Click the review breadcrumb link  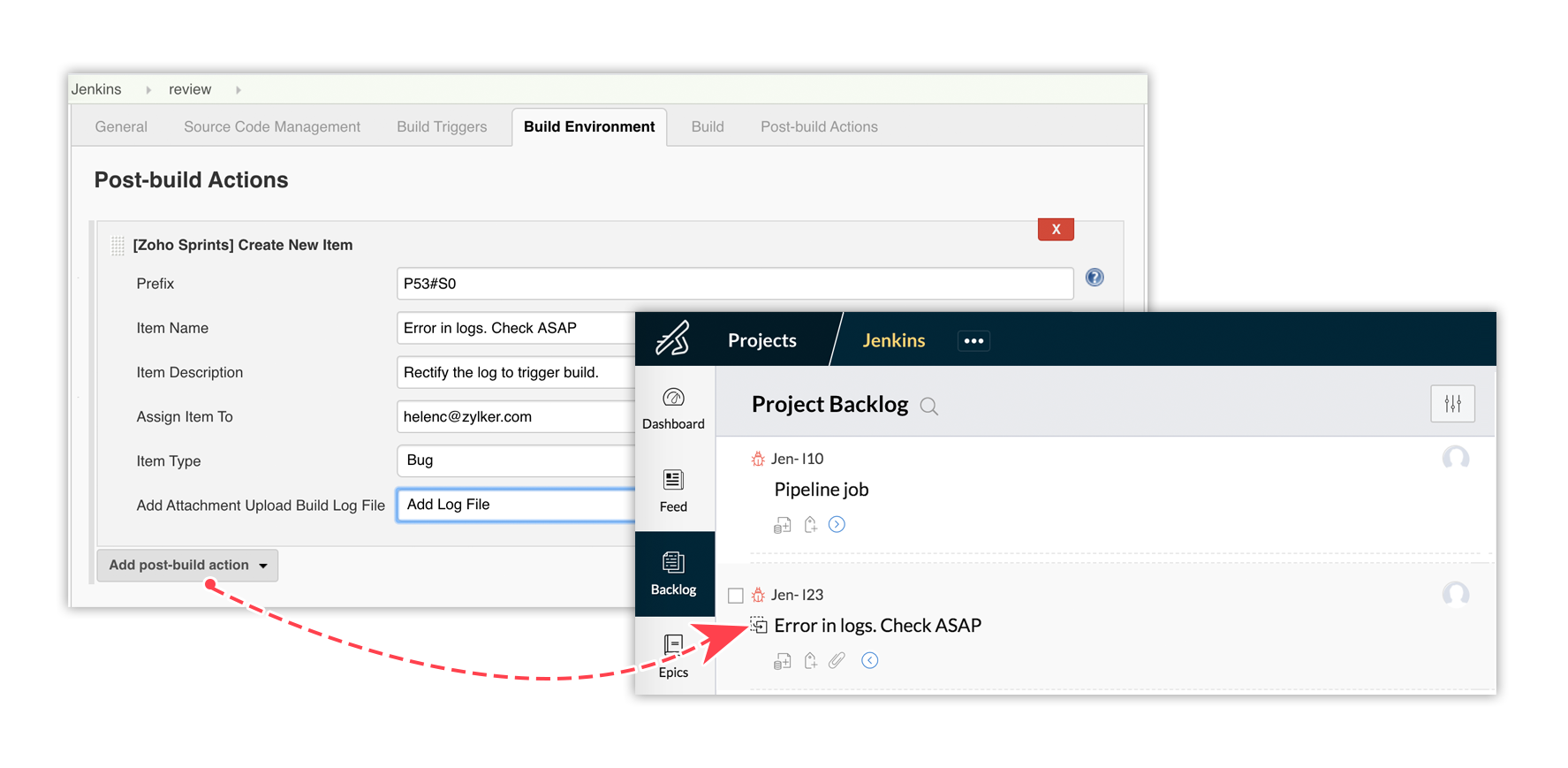pyautogui.click(x=190, y=89)
